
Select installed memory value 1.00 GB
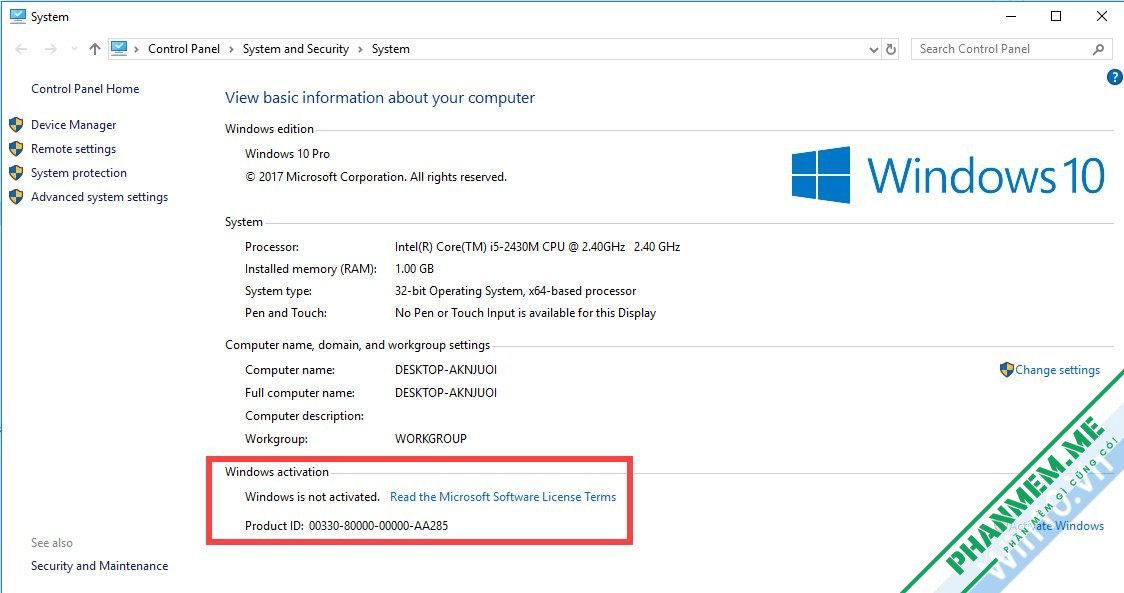click(x=414, y=269)
